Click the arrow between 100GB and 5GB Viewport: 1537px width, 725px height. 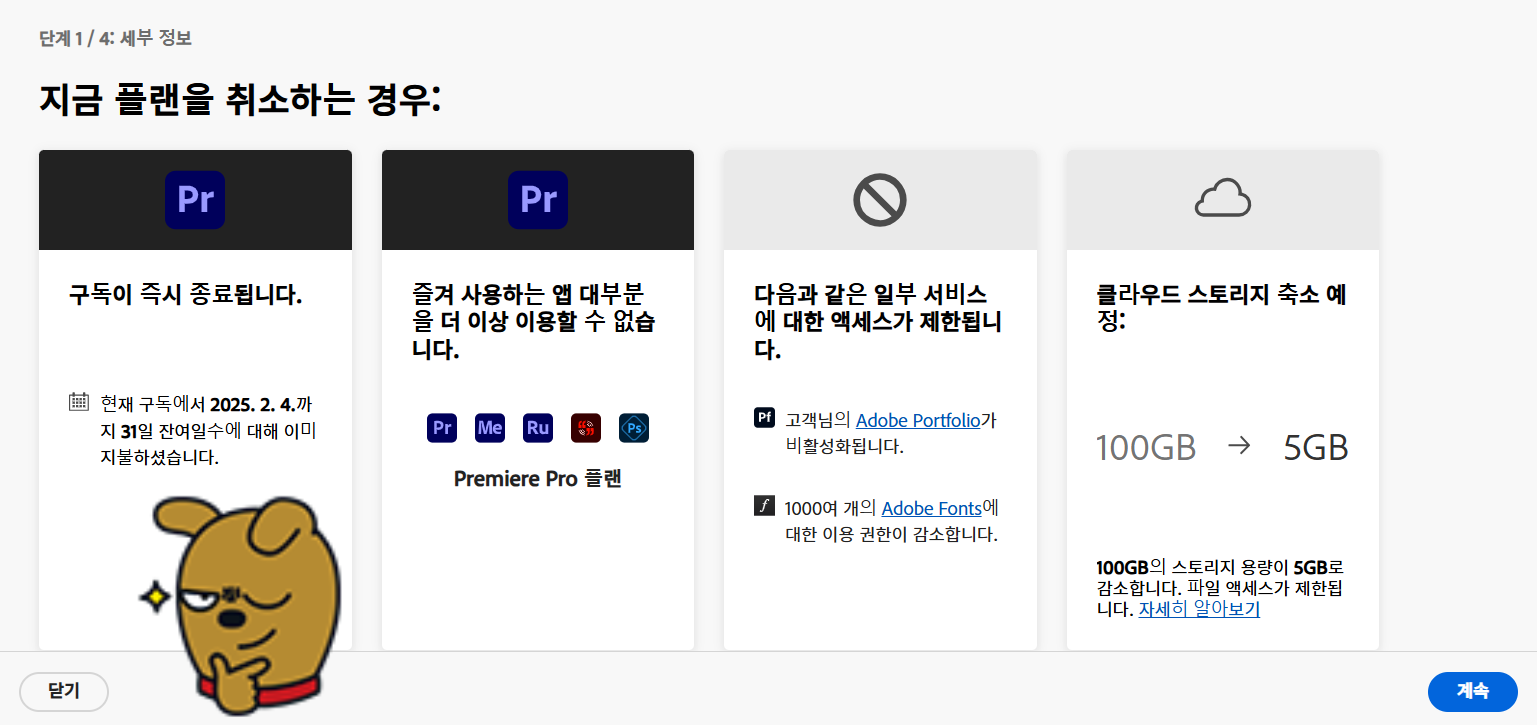1239,447
